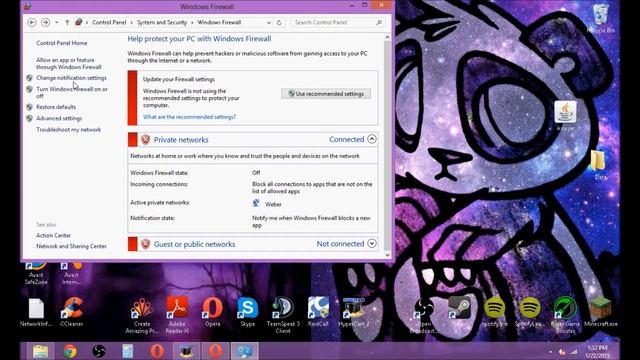Select the Opera desktop shortcut

[213, 312]
